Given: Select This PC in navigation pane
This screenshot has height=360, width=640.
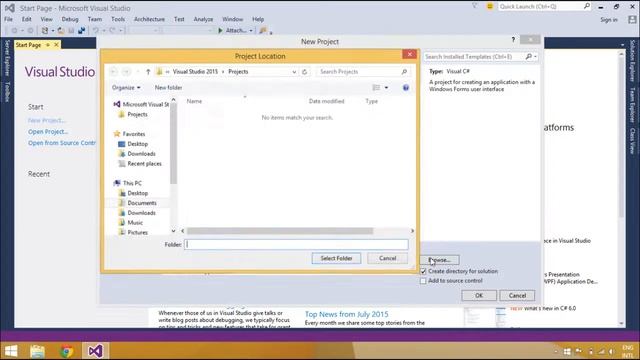Looking at the screenshot, I should 128,183.
